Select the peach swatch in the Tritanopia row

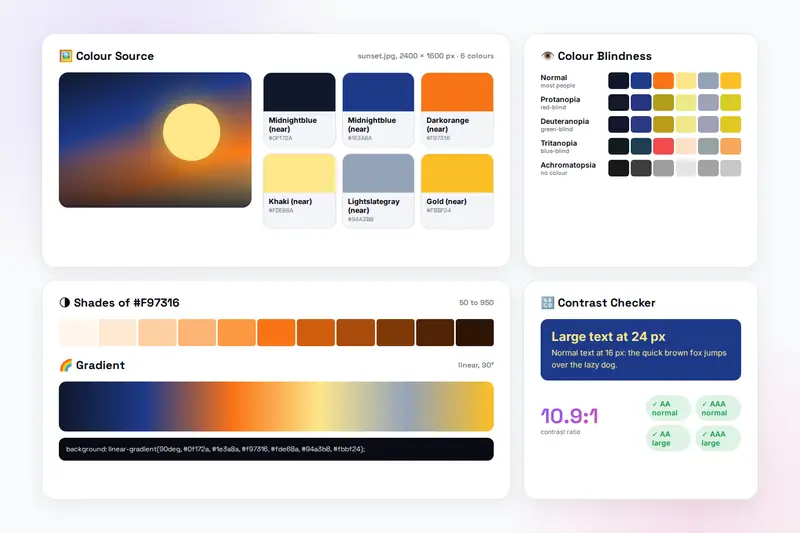coord(686,146)
